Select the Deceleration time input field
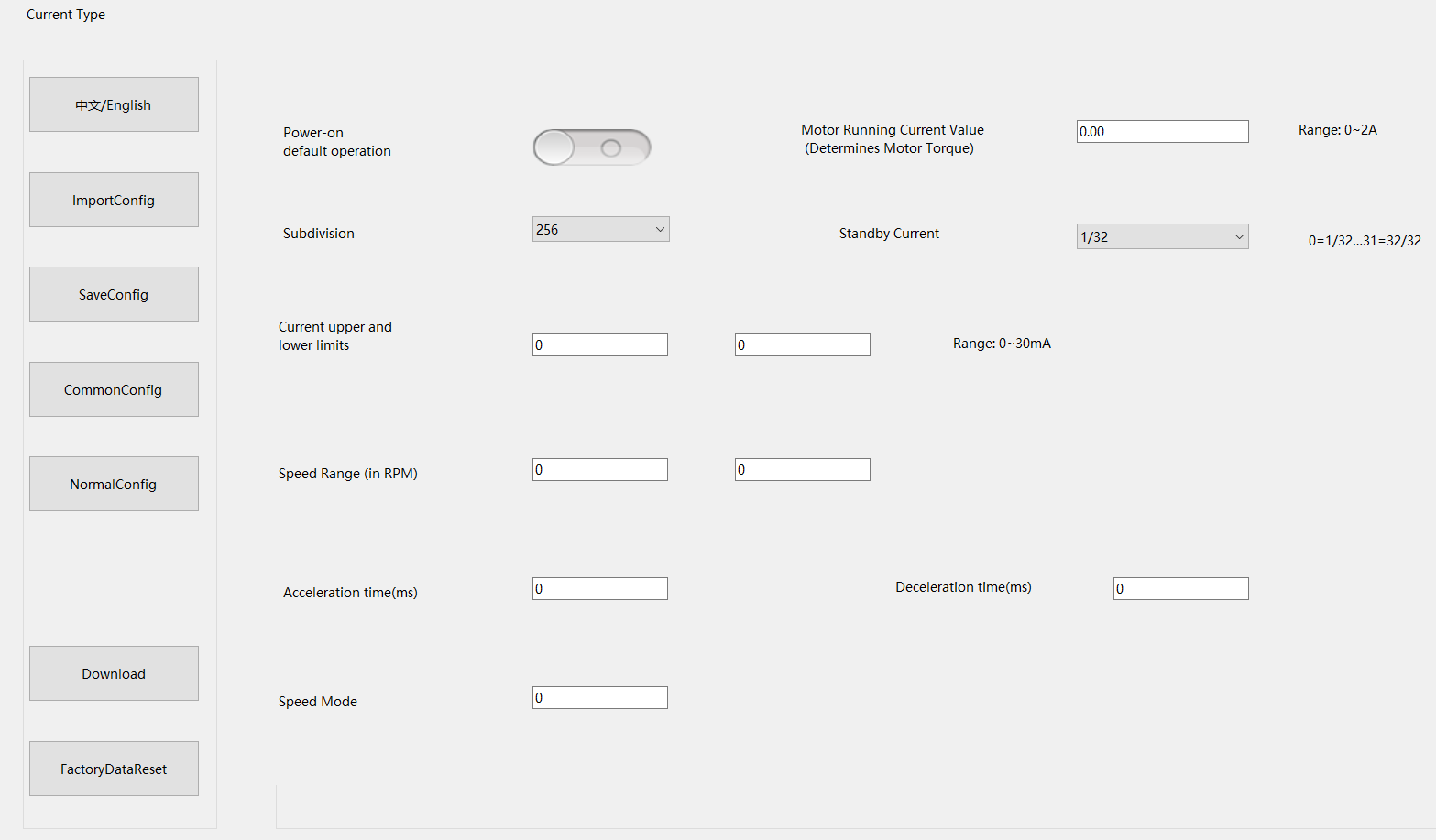Screen dimensions: 1436x840 point(1180,588)
